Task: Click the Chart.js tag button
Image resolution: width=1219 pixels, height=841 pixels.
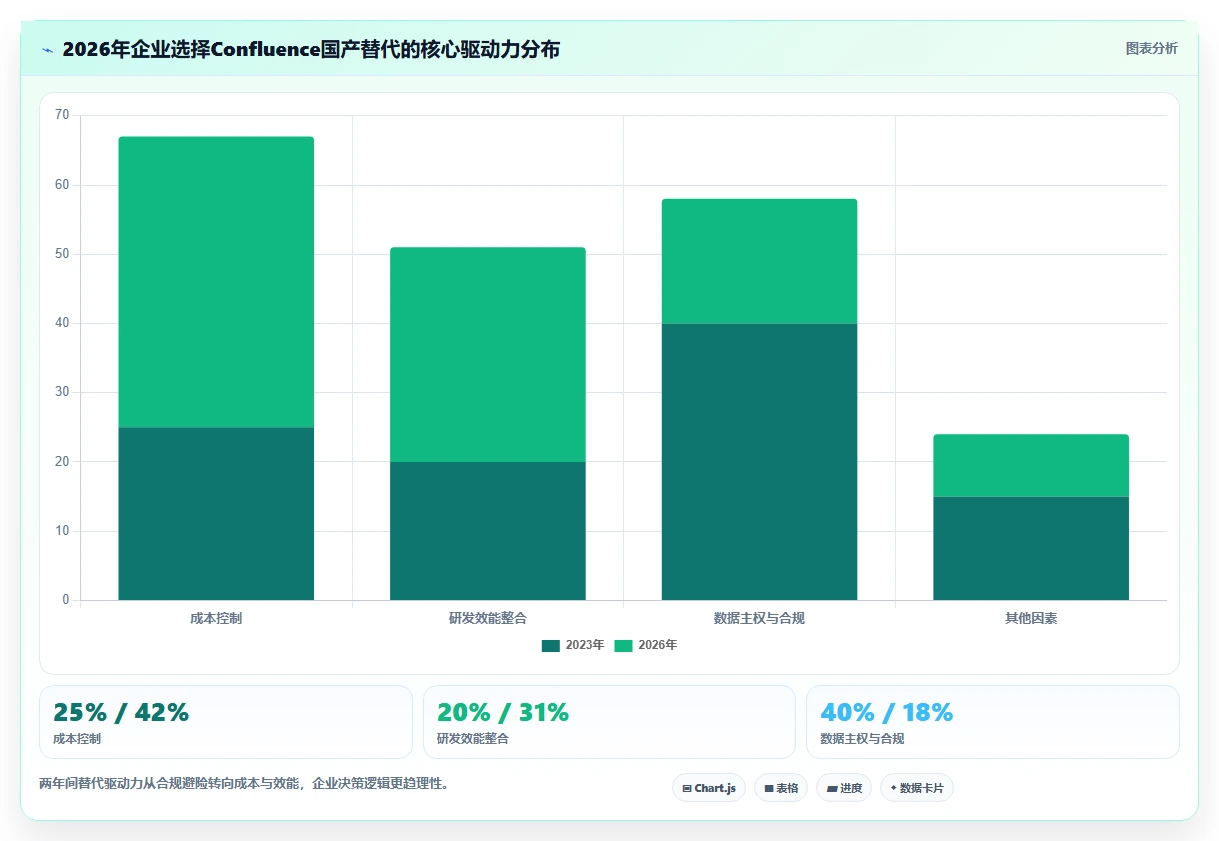Action: (709, 788)
